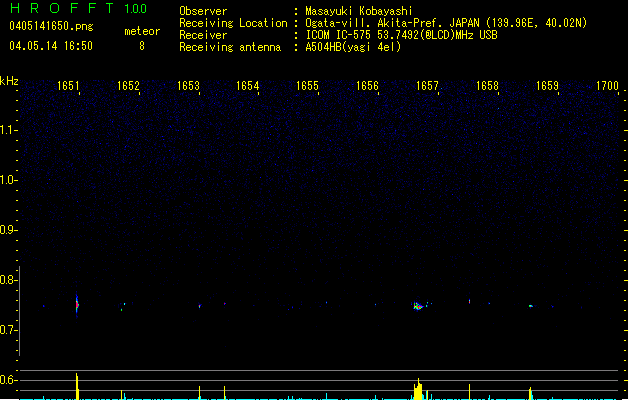Click the 1654 time axis label
This screenshot has width=629, height=400.
click(x=248, y=86)
